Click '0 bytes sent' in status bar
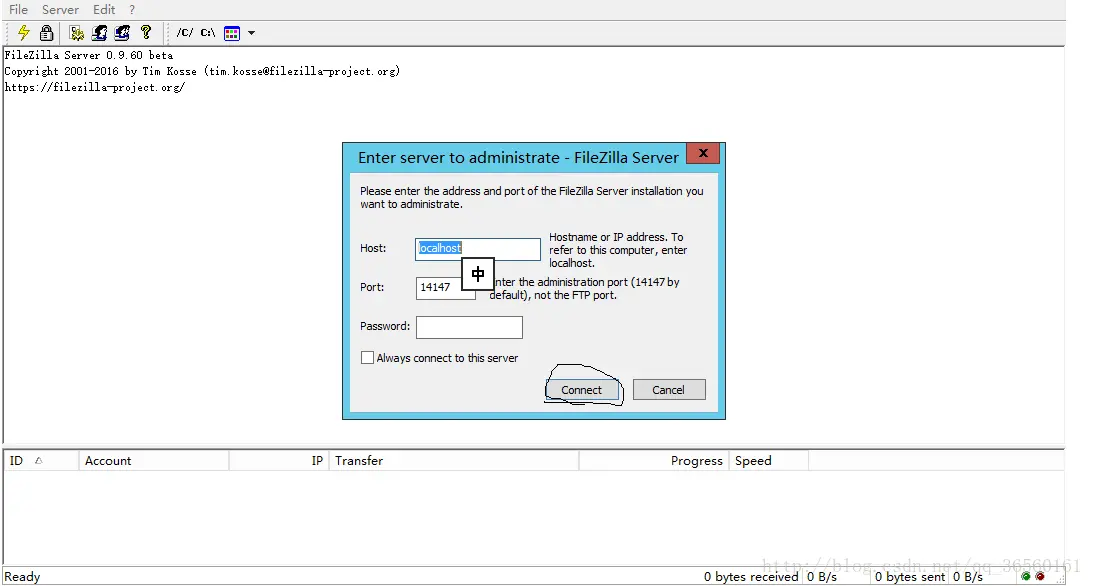1094x586 pixels. pyautogui.click(x=910, y=577)
